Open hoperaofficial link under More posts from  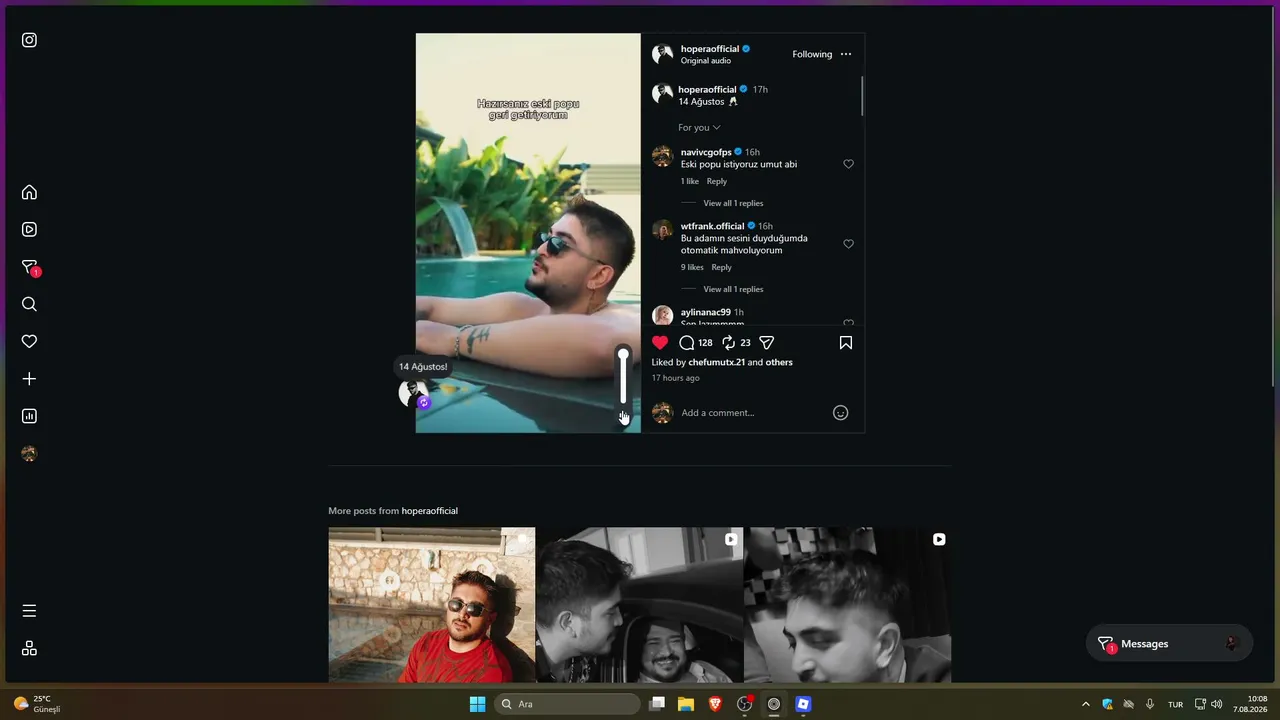point(430,511)
